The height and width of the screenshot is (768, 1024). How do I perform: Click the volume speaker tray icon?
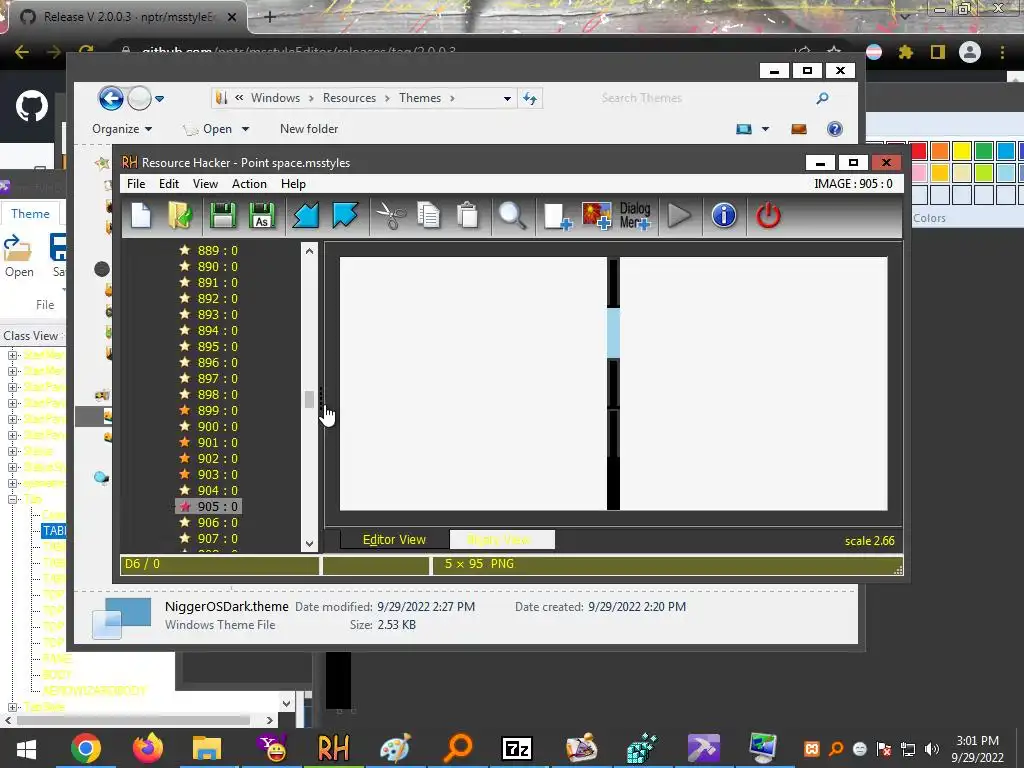click(932, 748)
